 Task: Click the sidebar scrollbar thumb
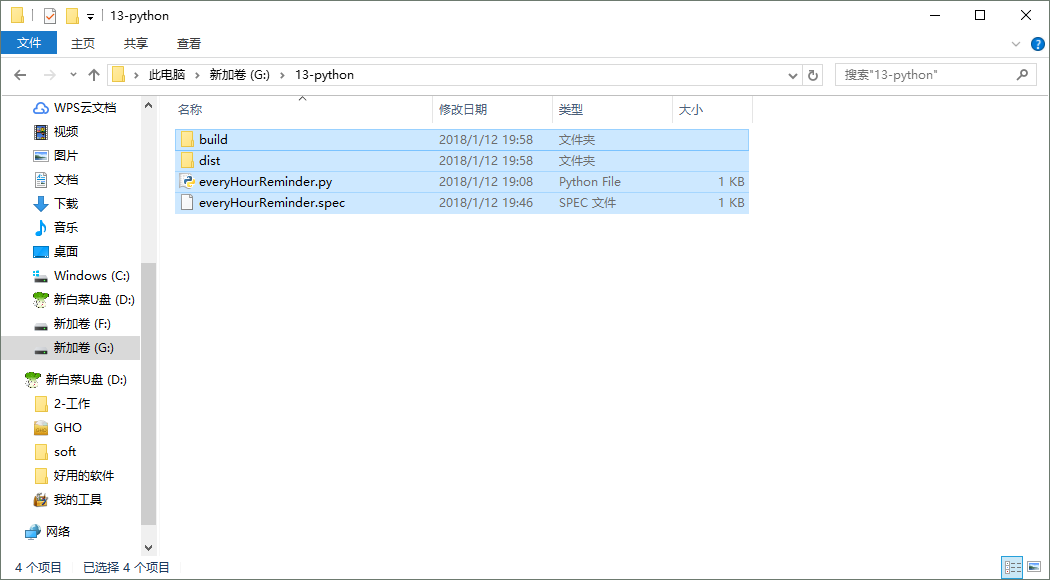click(149, 394)
